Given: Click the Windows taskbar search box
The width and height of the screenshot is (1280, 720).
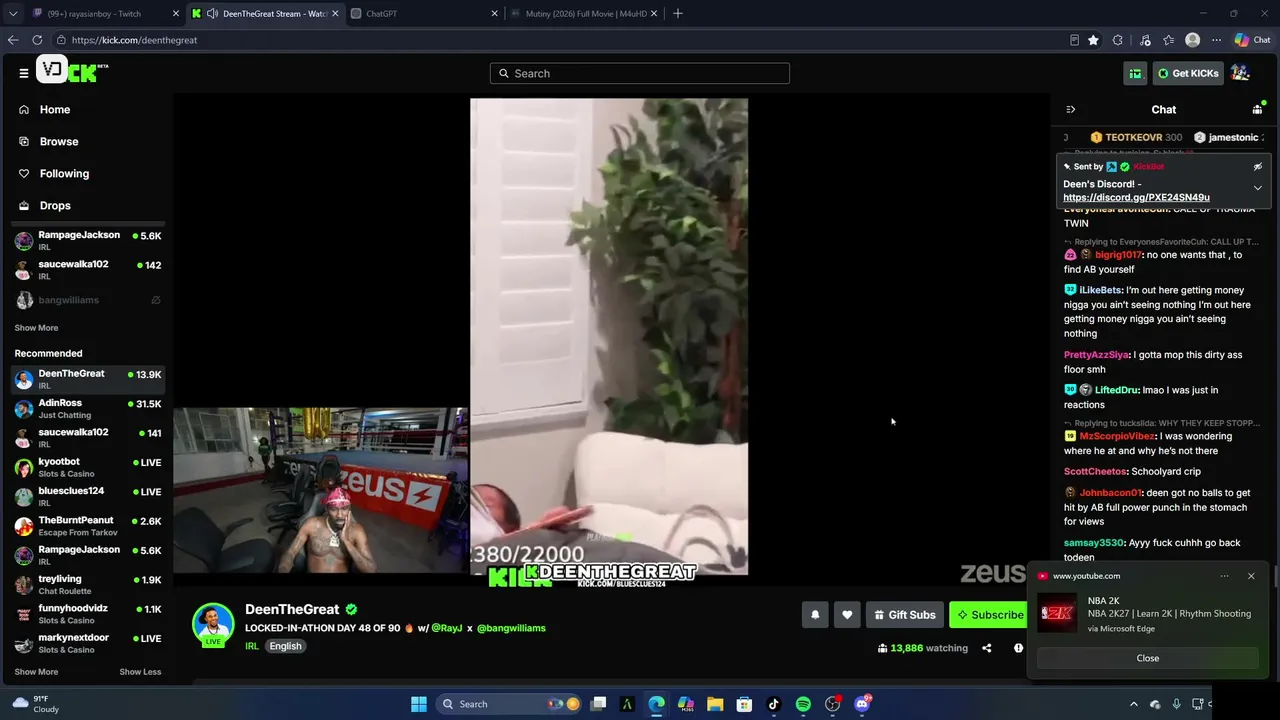Looking at the screenshot, I should pyautogui.click(x=510, y=704).
